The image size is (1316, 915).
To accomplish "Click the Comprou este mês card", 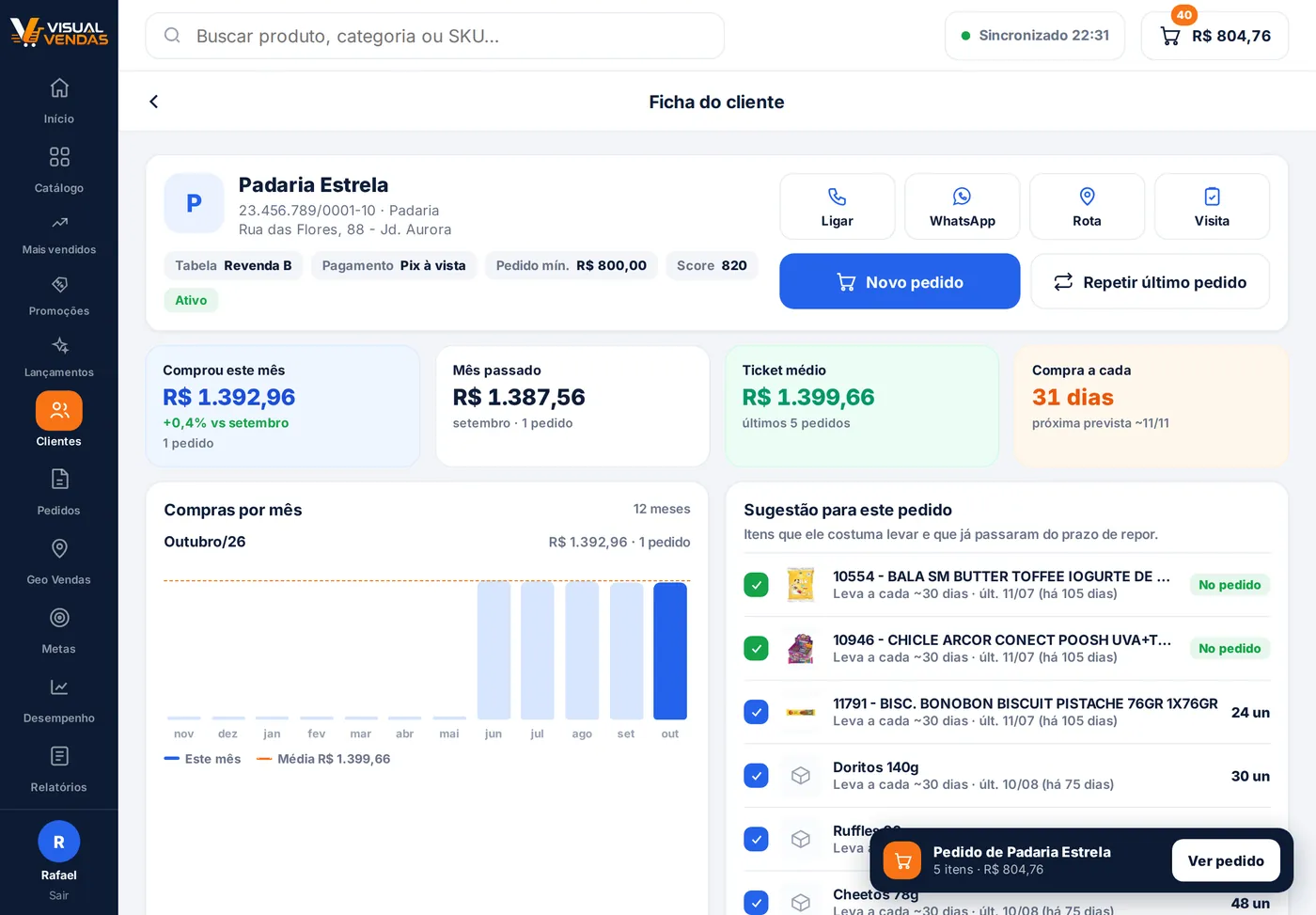I will pyautogui.click(x=283, y=406).
